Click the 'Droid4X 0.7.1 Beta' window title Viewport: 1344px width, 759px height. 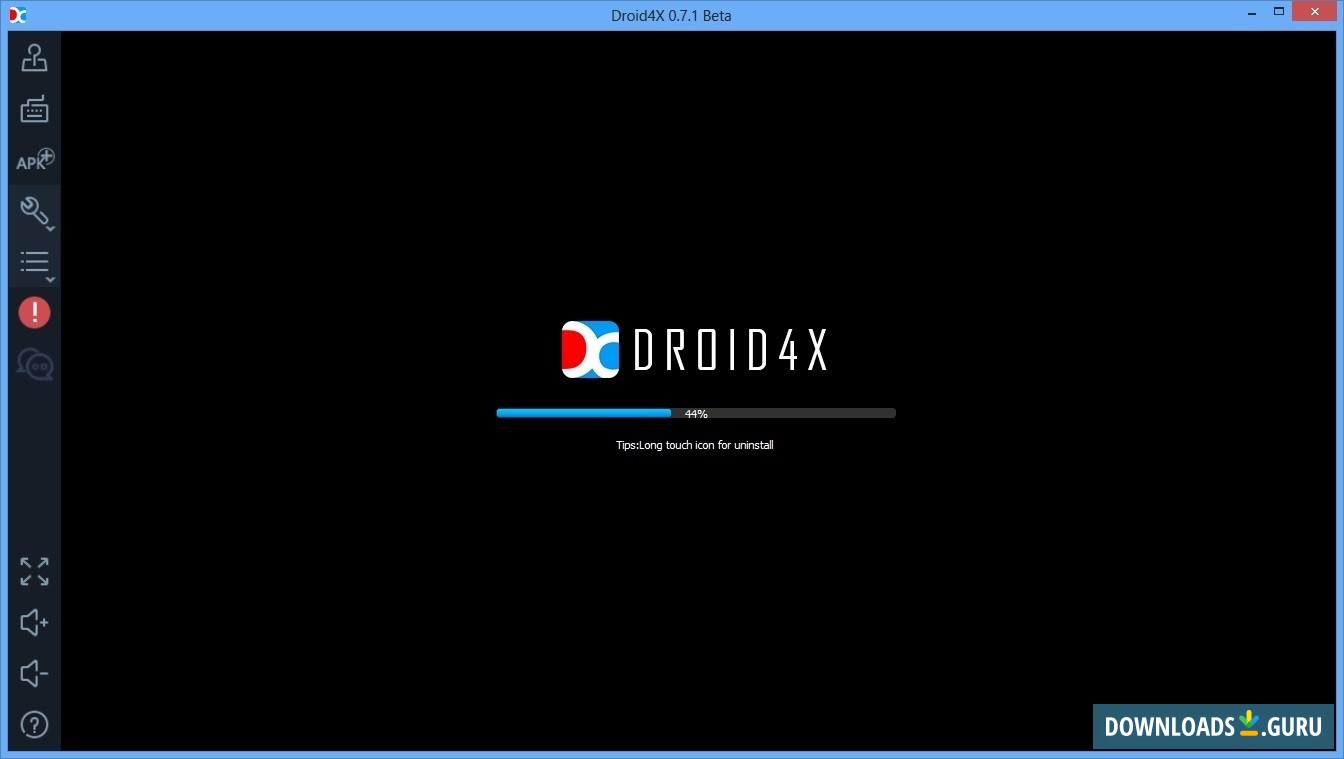(671, 15)
